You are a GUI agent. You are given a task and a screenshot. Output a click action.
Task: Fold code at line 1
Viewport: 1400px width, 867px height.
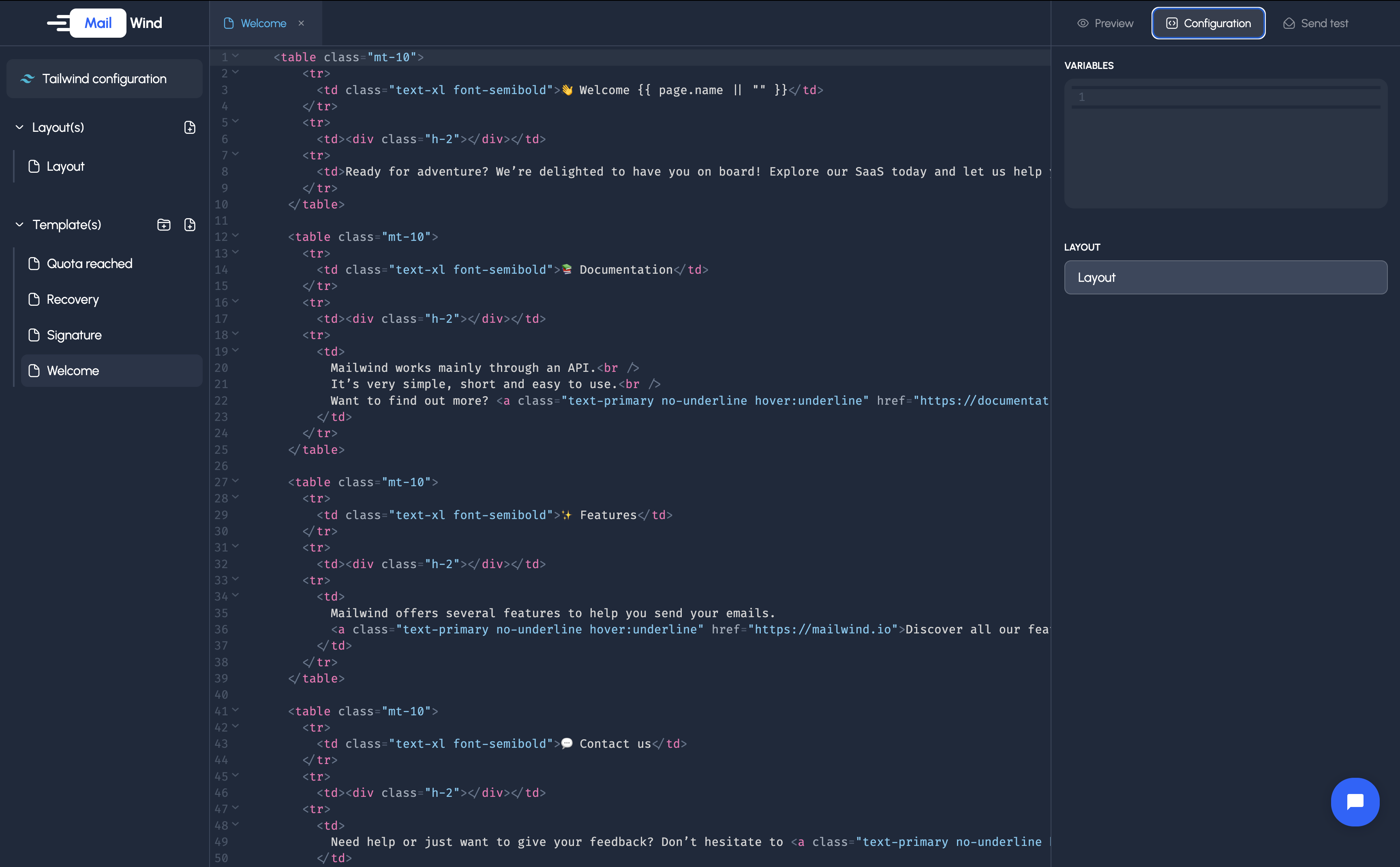[x=235, y=56]
